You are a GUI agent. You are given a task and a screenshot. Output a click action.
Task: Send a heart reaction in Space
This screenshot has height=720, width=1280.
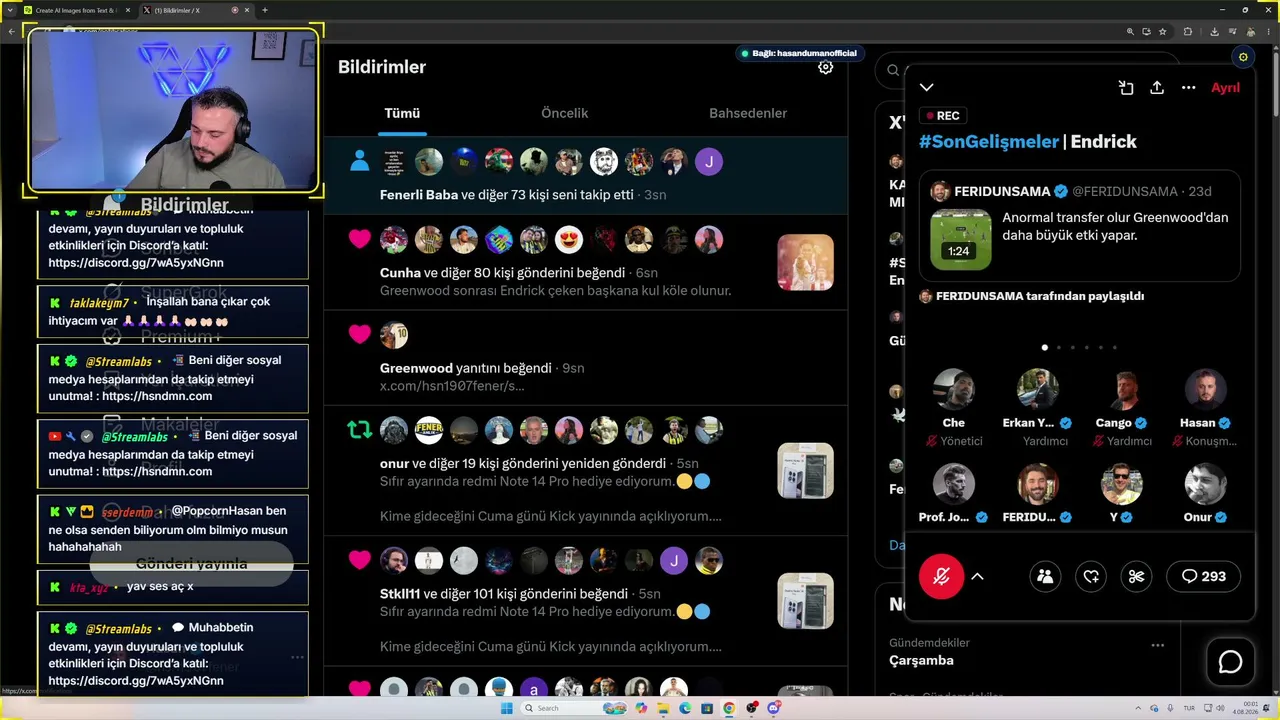click(x=1091, y=576)
